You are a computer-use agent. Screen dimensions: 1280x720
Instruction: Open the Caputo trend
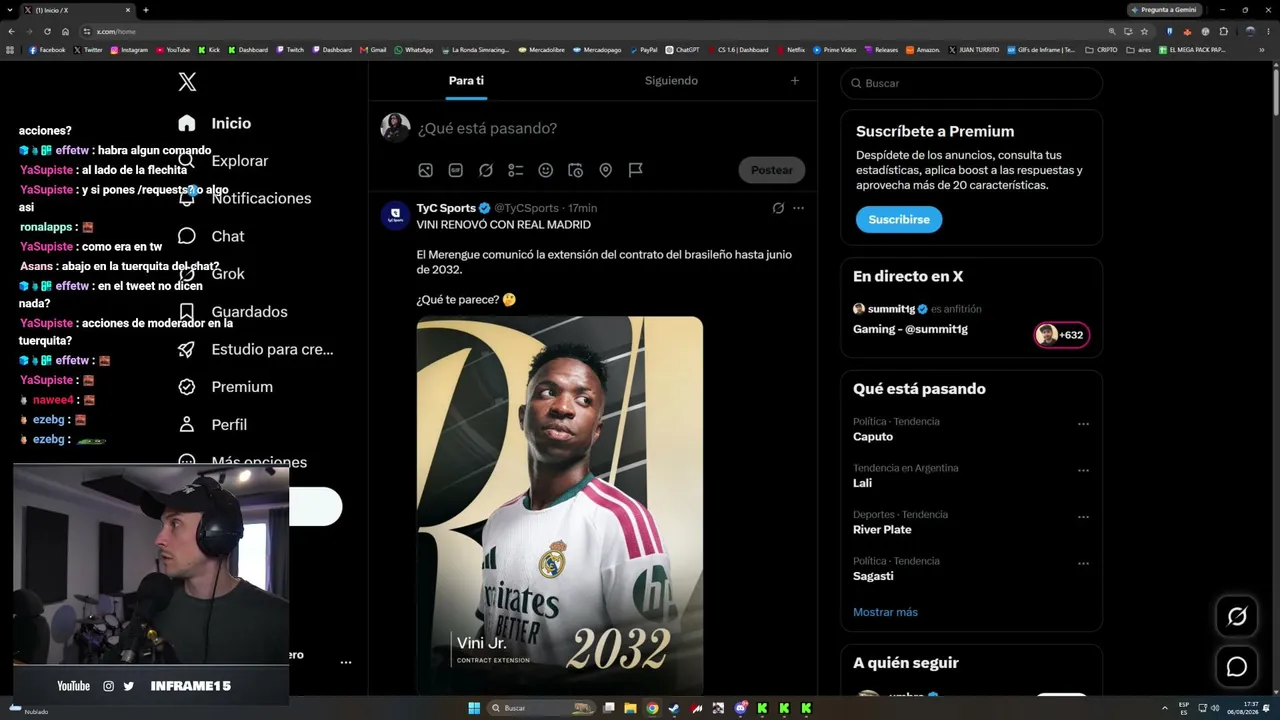pyautogui.click(x=873, y=437)
